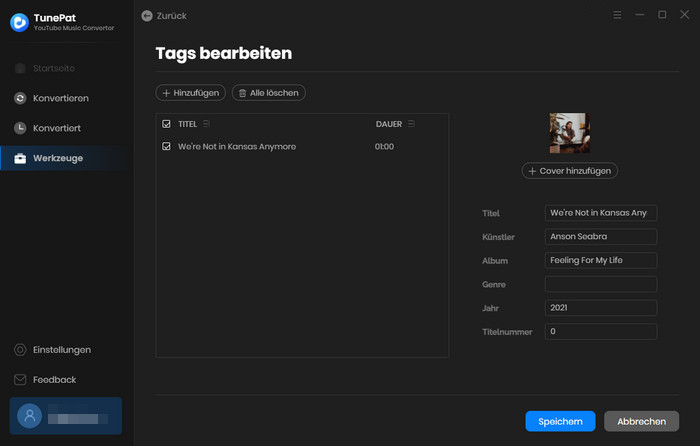Open Startseite in the sidebar
This screenshot has width=700, height=446.
pos(53,68)
